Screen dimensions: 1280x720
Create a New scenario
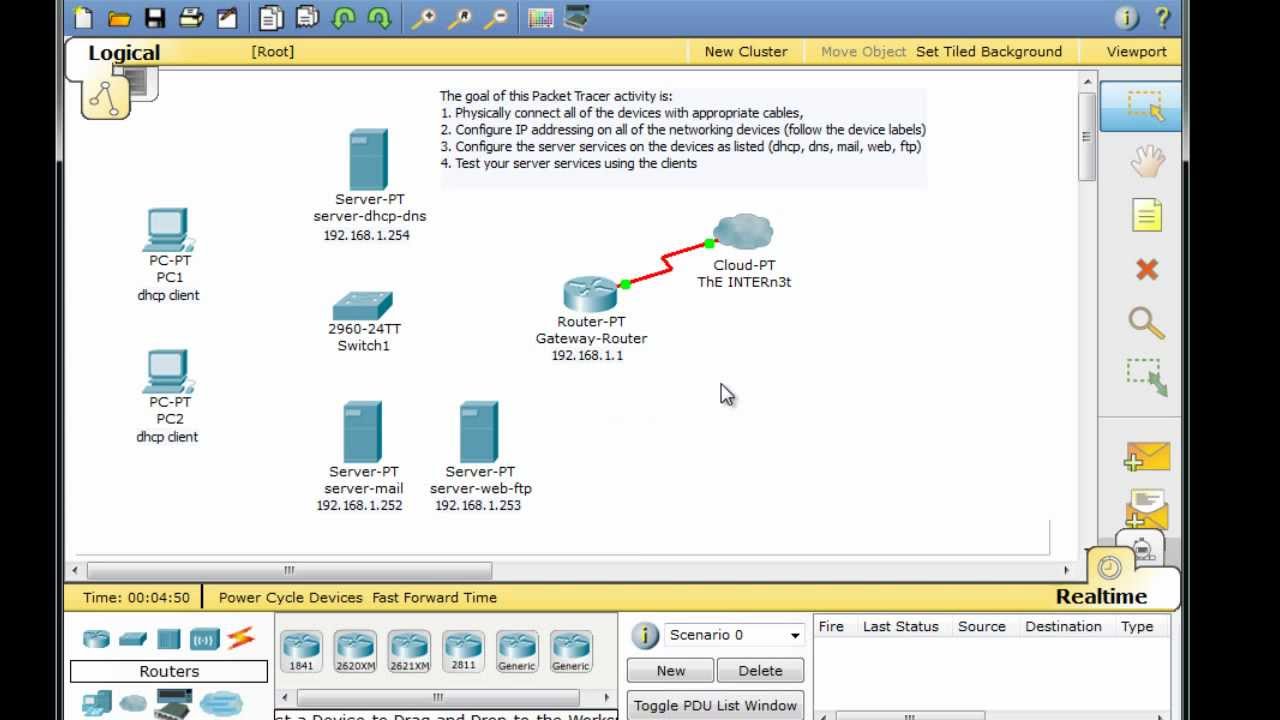[671, 671]
